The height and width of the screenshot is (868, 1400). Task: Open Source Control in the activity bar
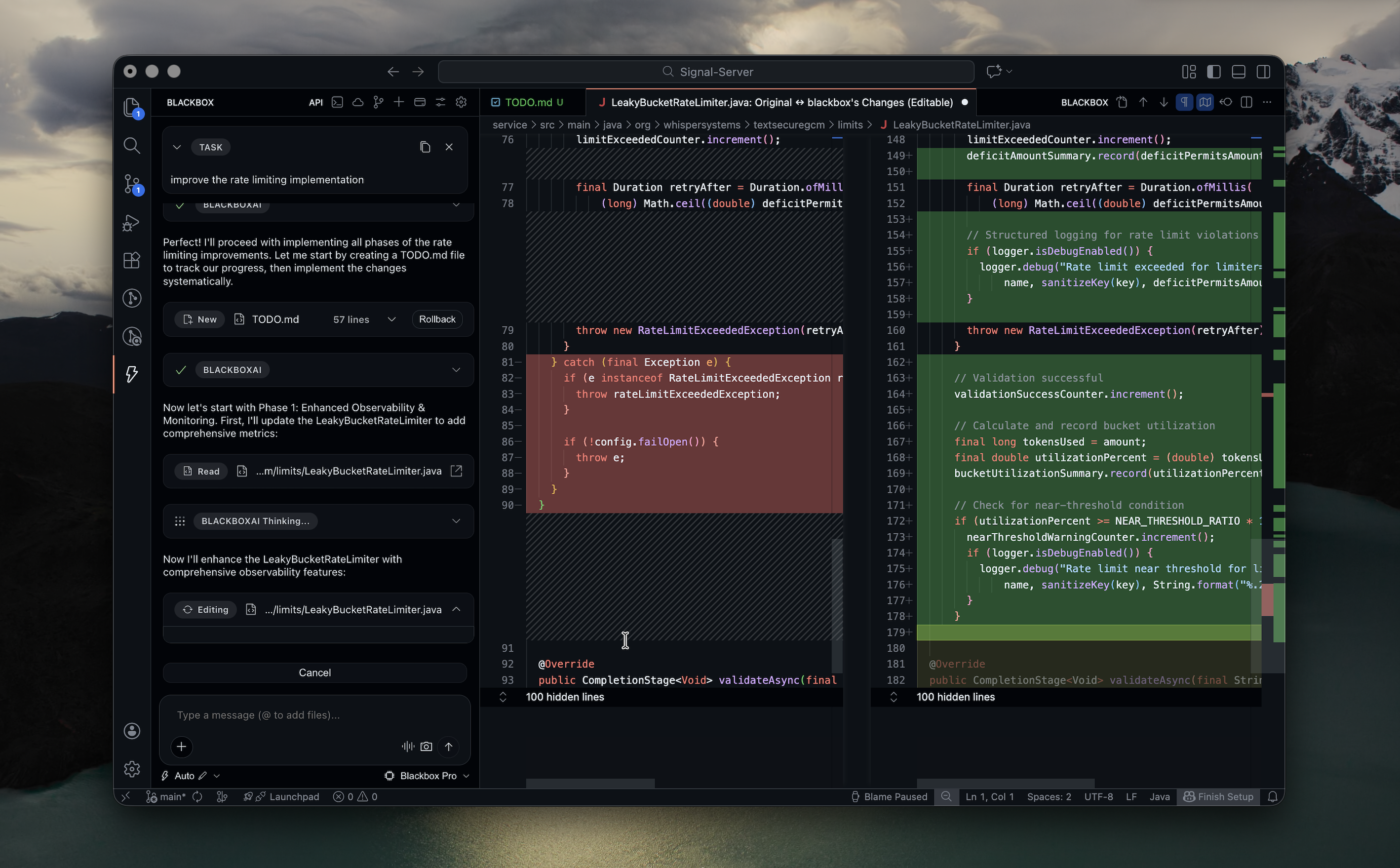(131, 184)
